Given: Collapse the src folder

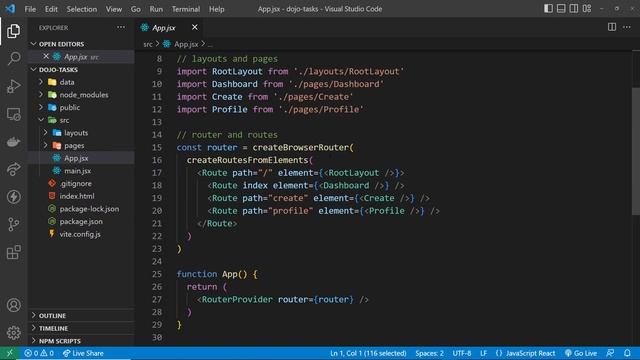Looking at the screenshot, I should tap(41, 120).
